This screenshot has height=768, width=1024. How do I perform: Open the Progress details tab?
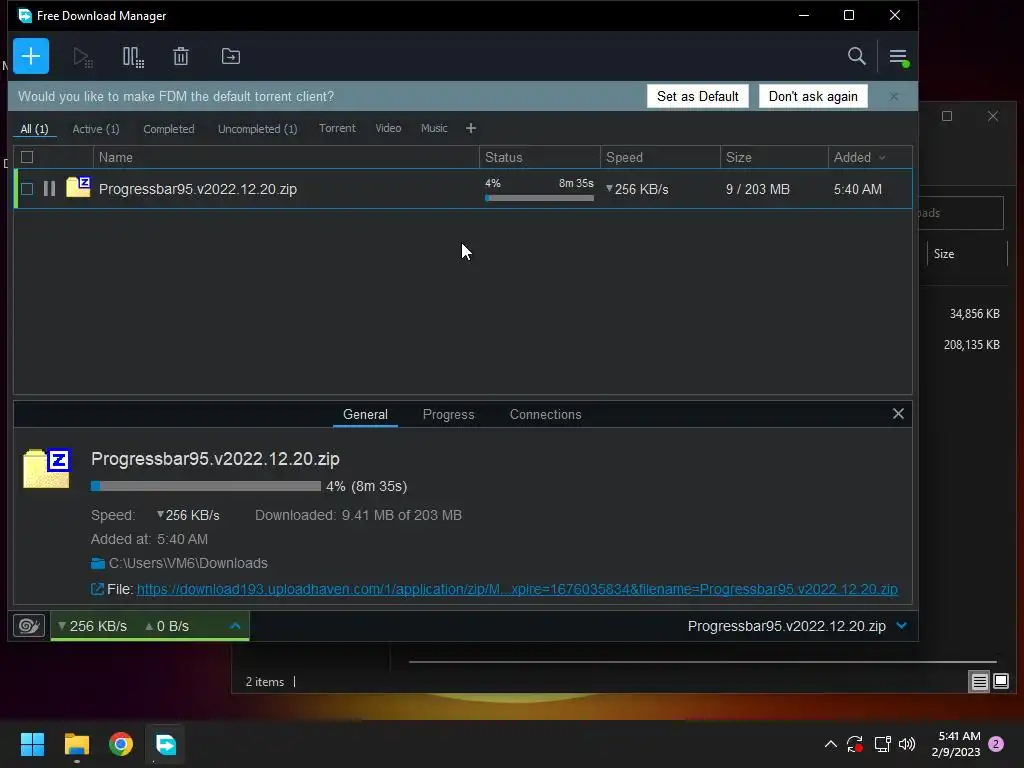449,414
